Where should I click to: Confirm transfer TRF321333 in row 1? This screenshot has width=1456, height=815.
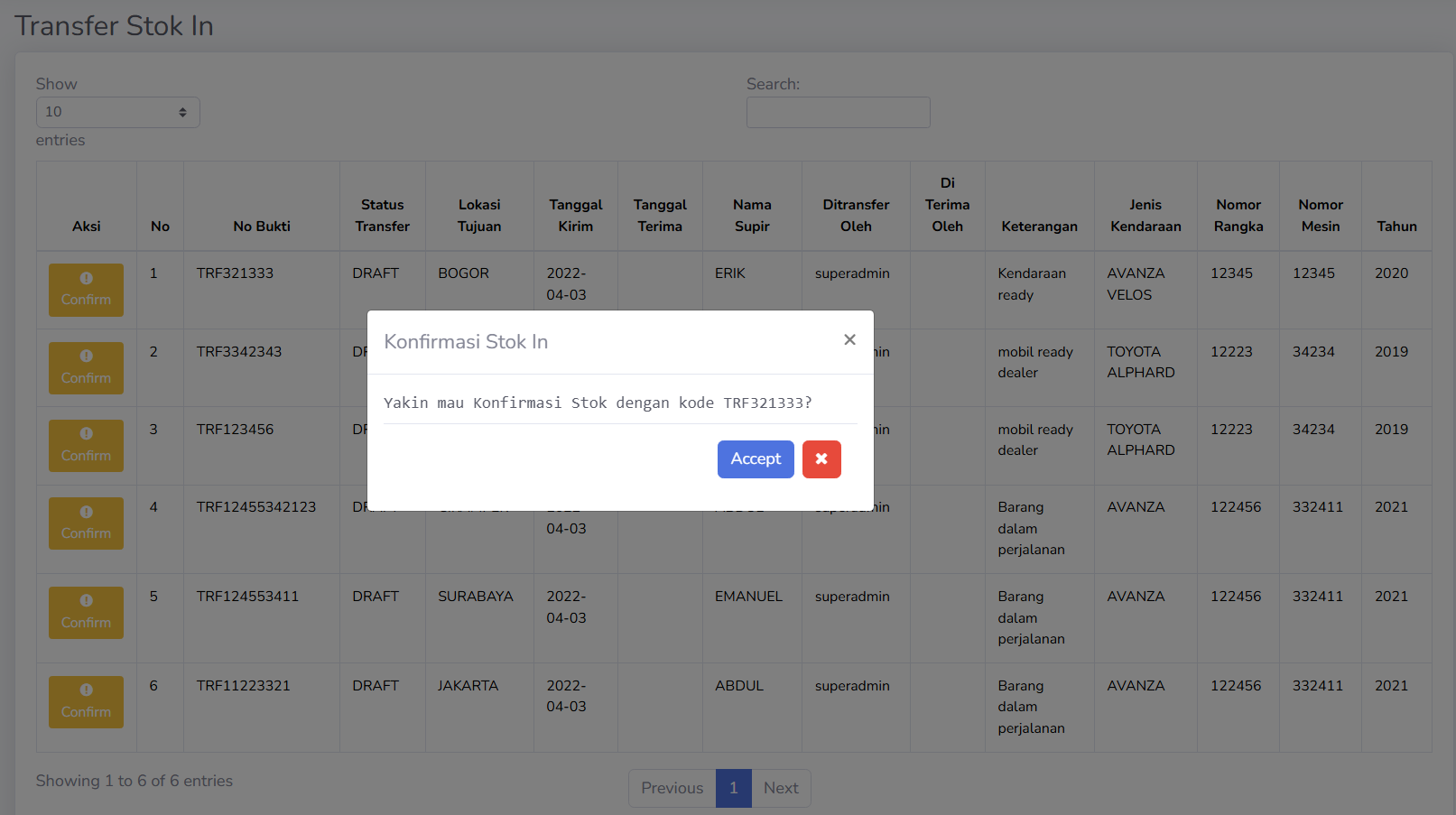pyautogui.click(x=86, y=290)
